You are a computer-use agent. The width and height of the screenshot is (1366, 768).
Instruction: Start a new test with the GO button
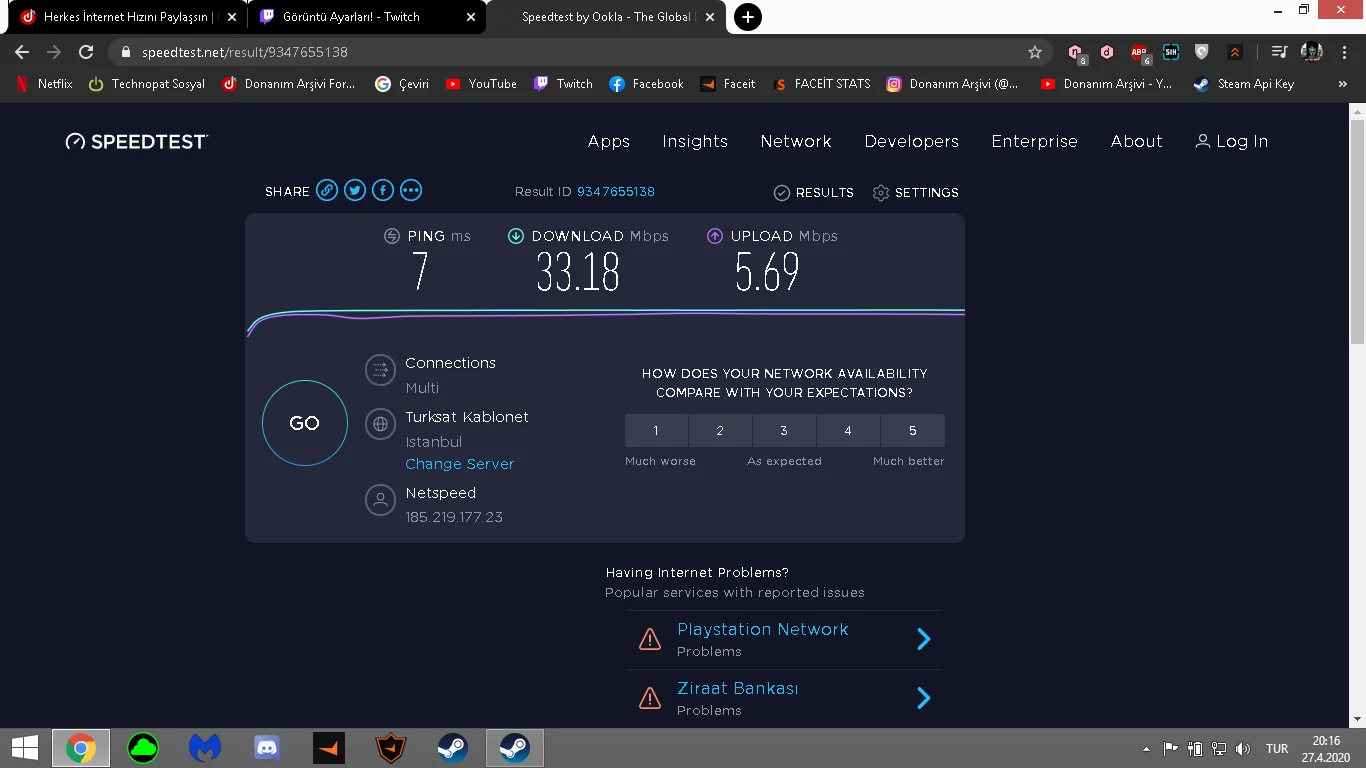coord(305,423)
